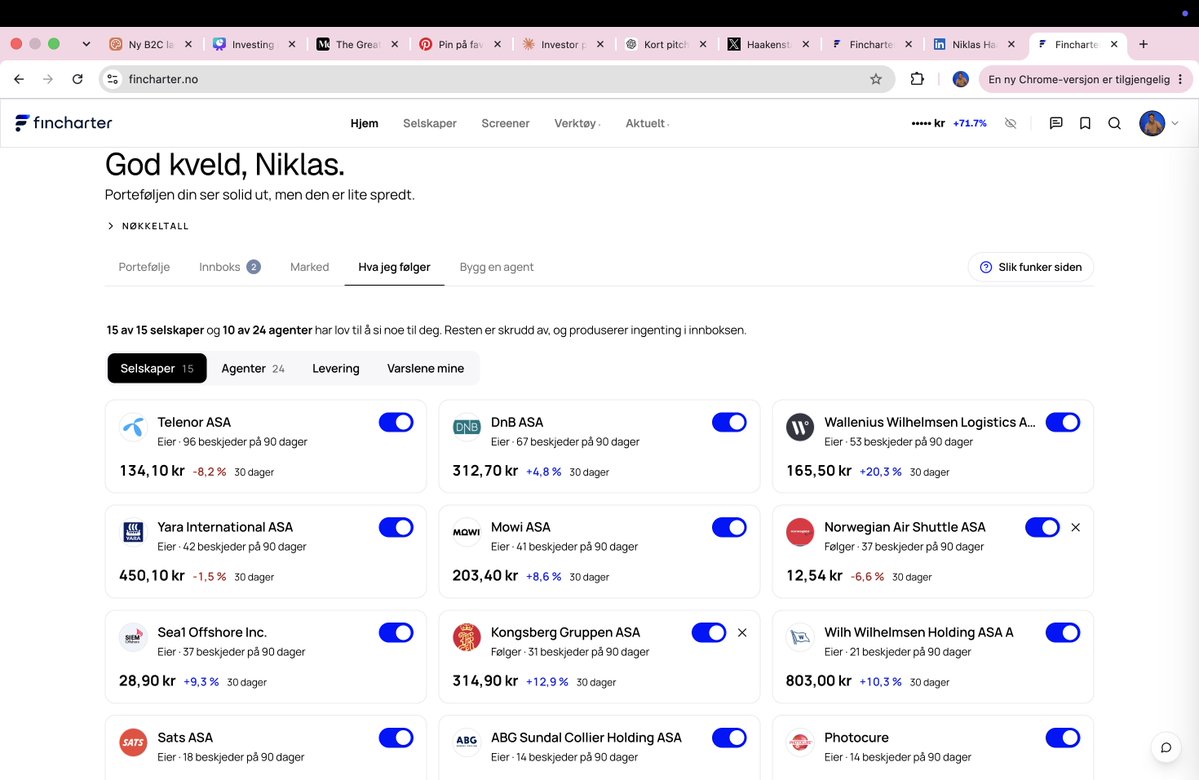This screenshot has height=780, width=1199.
Task: Toggle Sats ASA switch
Action: click(396, 738)
